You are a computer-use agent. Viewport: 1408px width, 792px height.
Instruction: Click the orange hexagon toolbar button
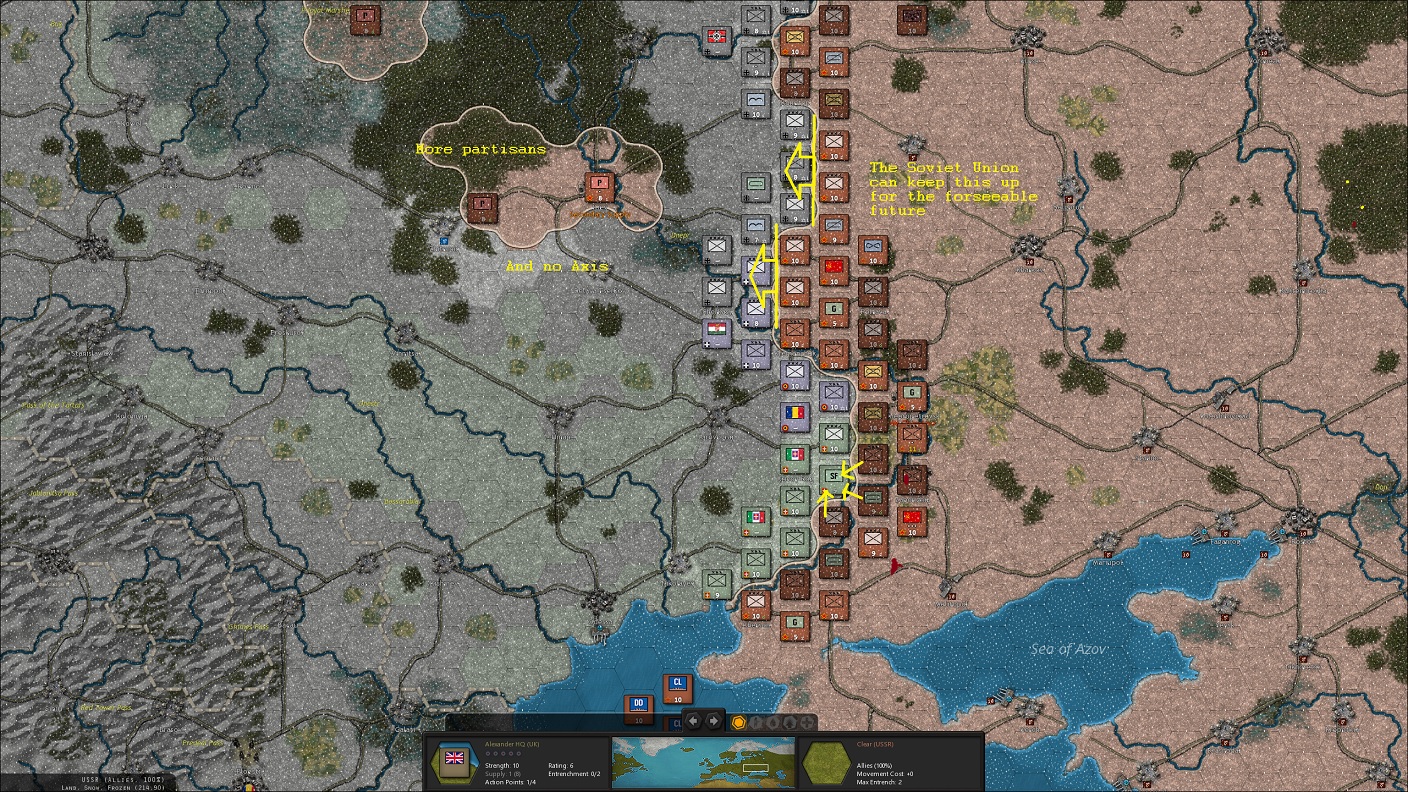click(739, 722)
